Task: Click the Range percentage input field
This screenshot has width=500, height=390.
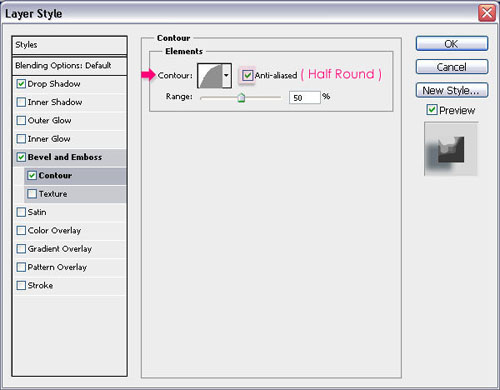Action: point(305,97)
